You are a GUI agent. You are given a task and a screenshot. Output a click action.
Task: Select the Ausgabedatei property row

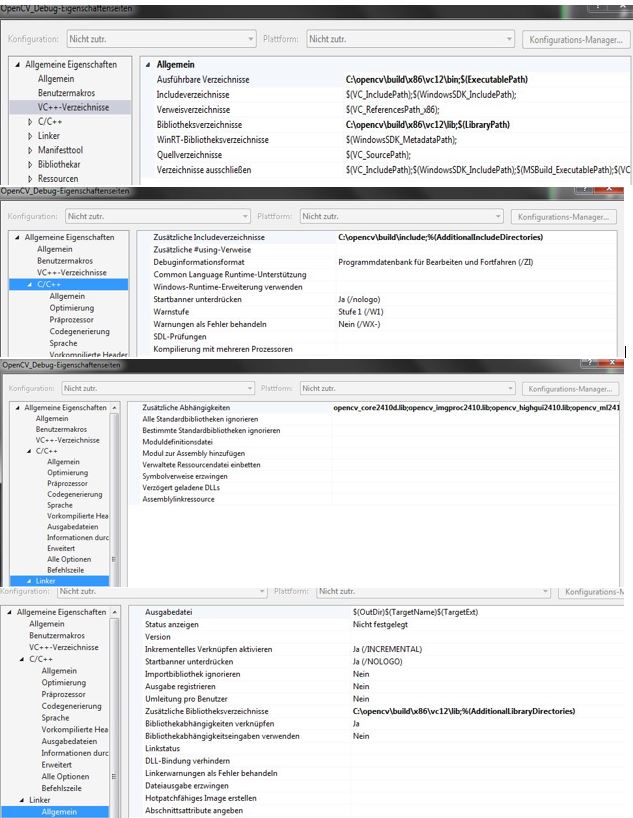click(x=377, y=612)
